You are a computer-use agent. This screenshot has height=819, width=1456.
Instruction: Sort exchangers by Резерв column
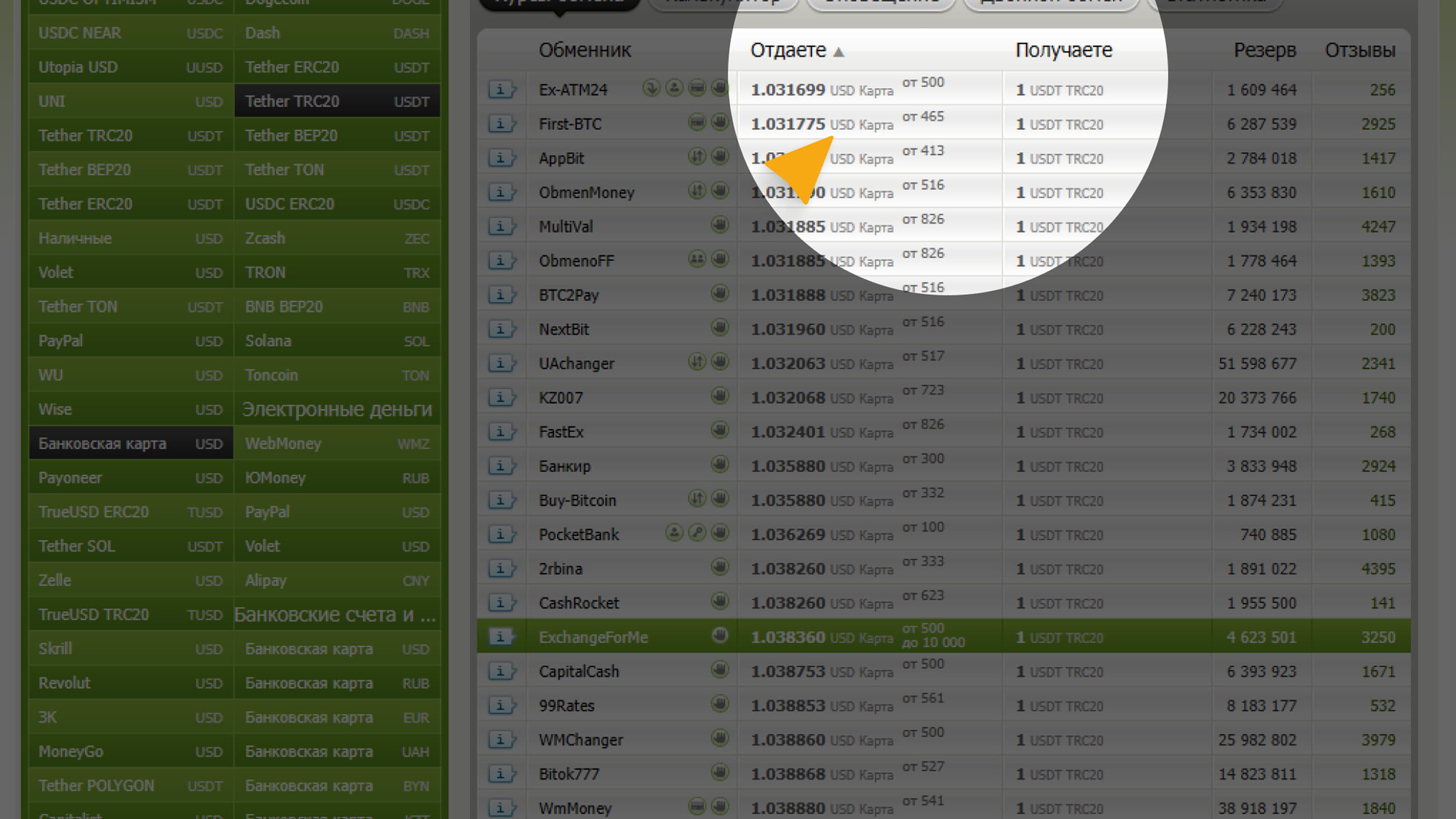[1264, 50]
